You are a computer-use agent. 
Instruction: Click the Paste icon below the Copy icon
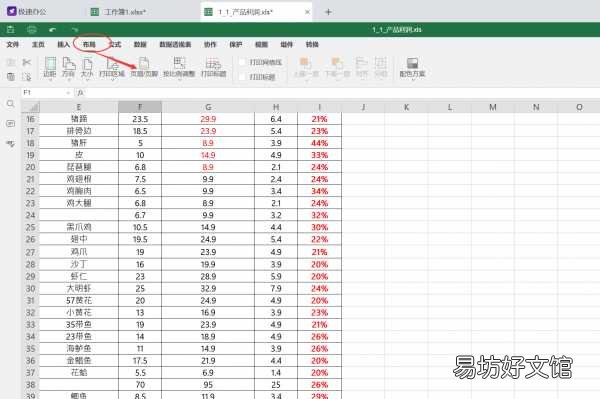click(x=11, y=77)
